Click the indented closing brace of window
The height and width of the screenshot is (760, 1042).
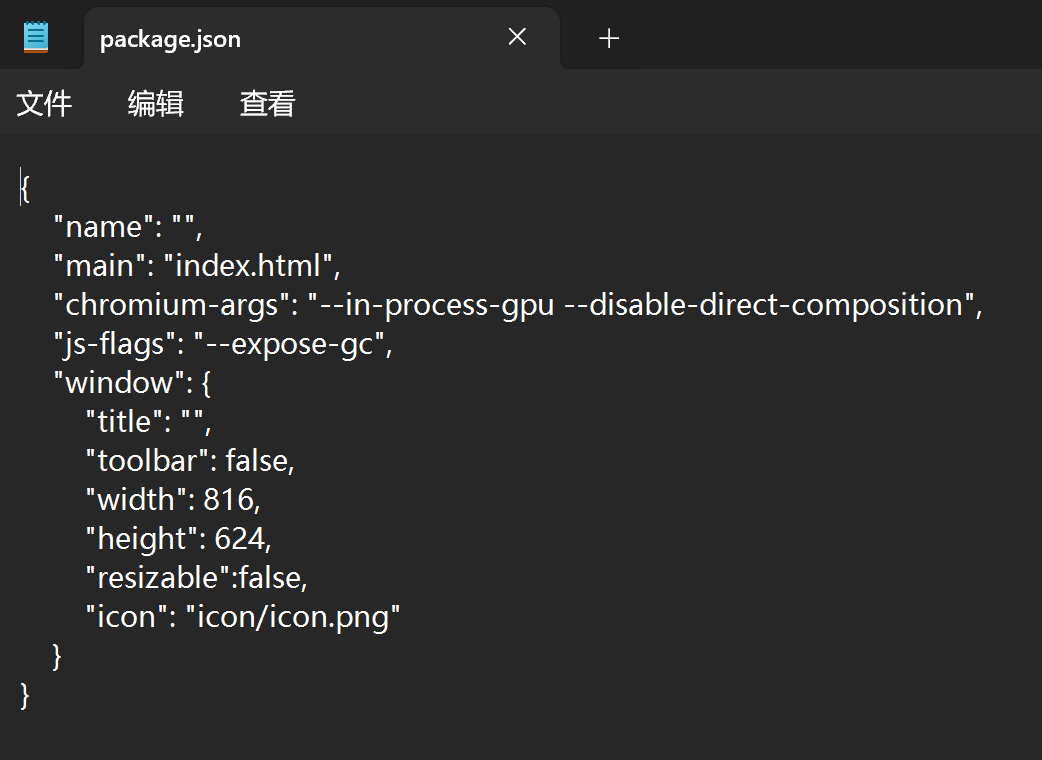pyautogui.click(x=57, y=656)
